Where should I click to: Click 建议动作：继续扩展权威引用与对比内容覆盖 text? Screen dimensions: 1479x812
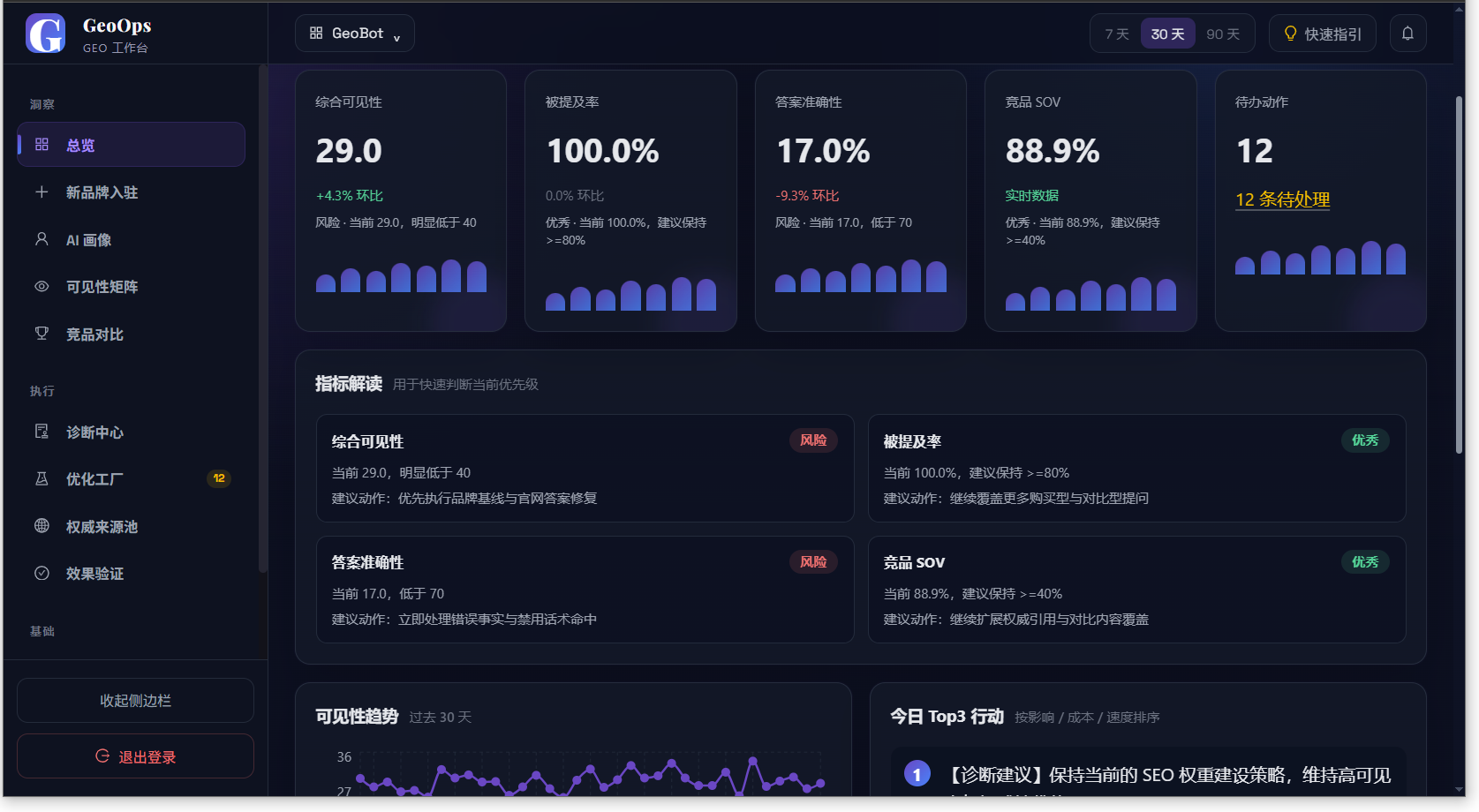pyautogui.click(x=1016, y=620)
